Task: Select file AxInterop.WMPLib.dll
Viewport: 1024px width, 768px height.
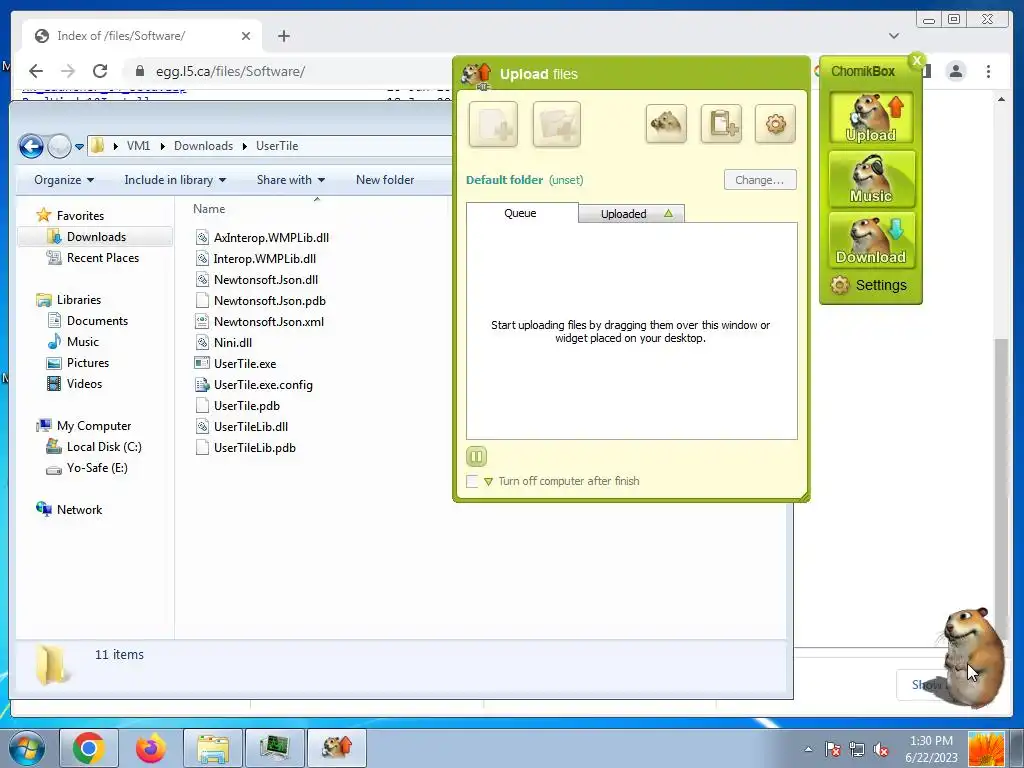Action: [271, 238]
